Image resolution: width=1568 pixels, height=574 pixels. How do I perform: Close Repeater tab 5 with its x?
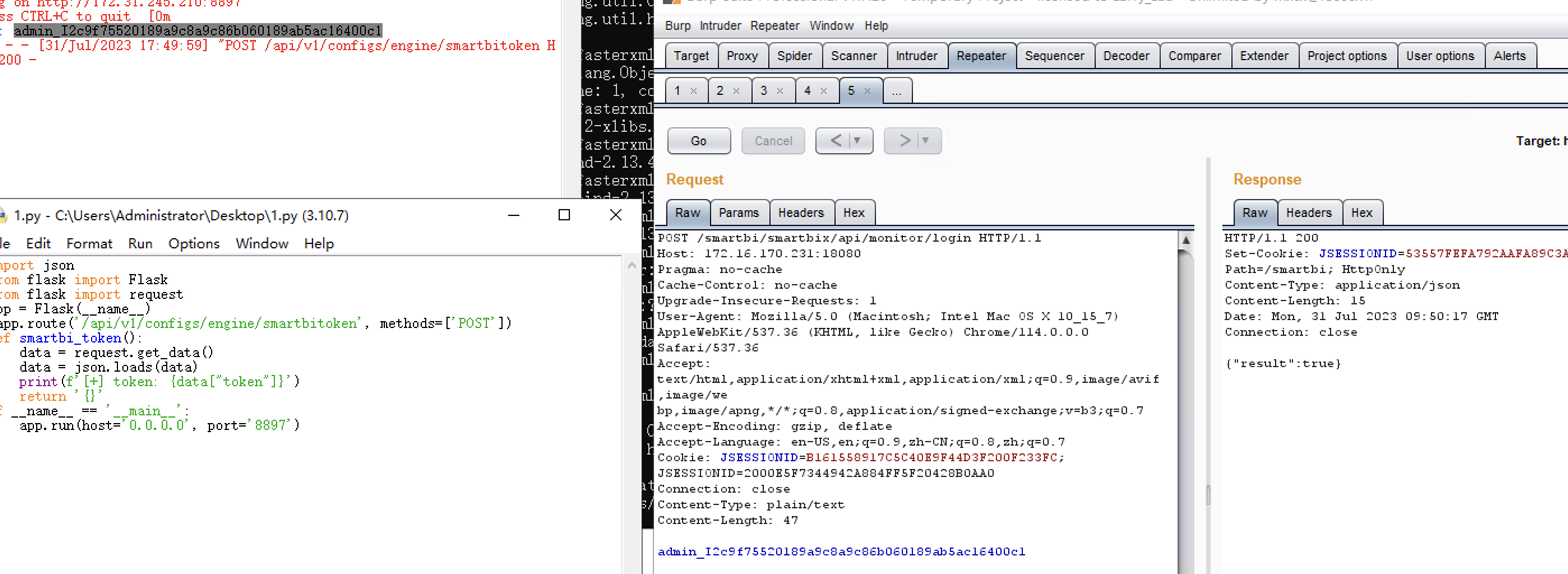[x=868, y=91]
